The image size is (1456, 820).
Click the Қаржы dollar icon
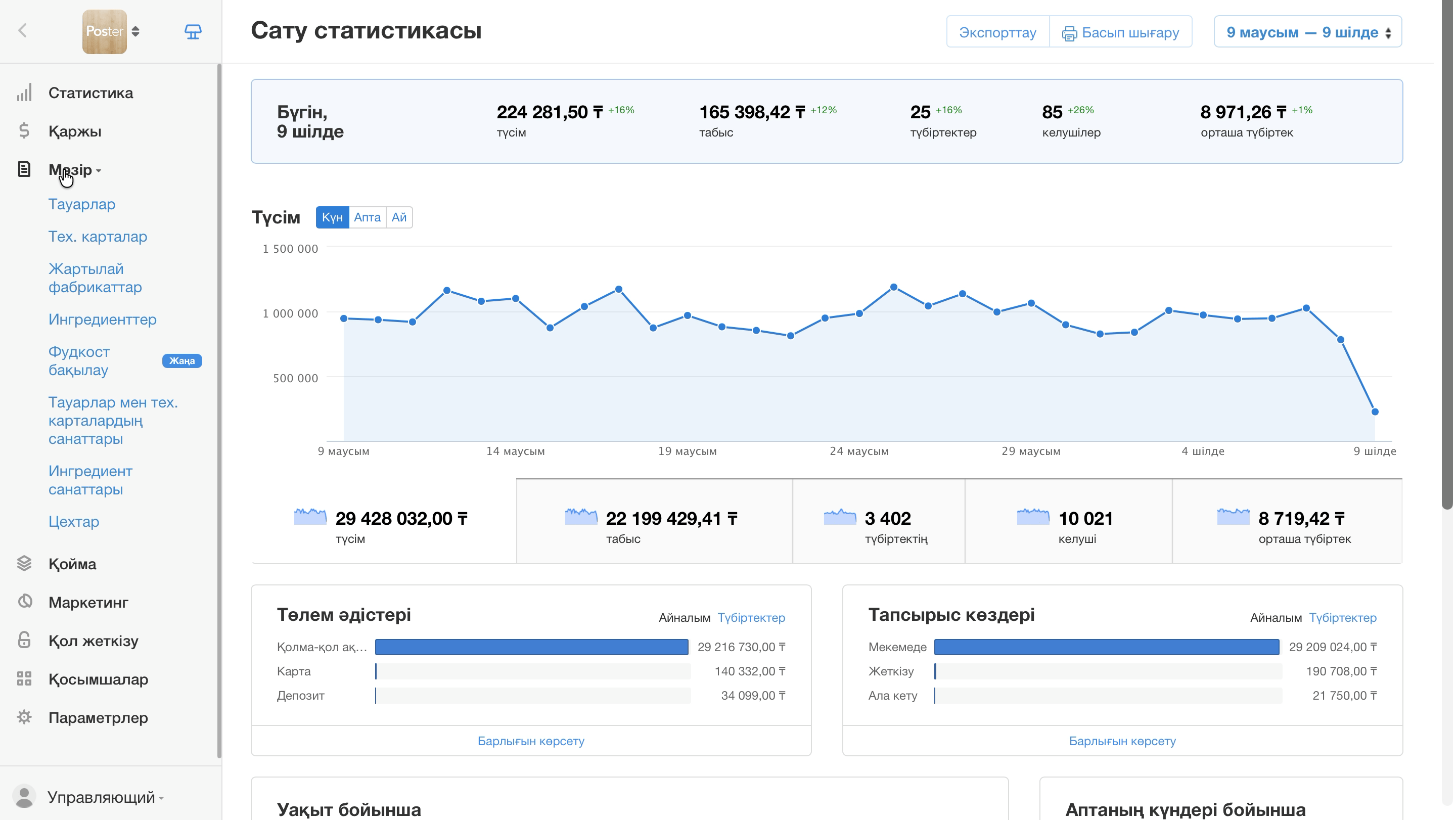[24, 131]
